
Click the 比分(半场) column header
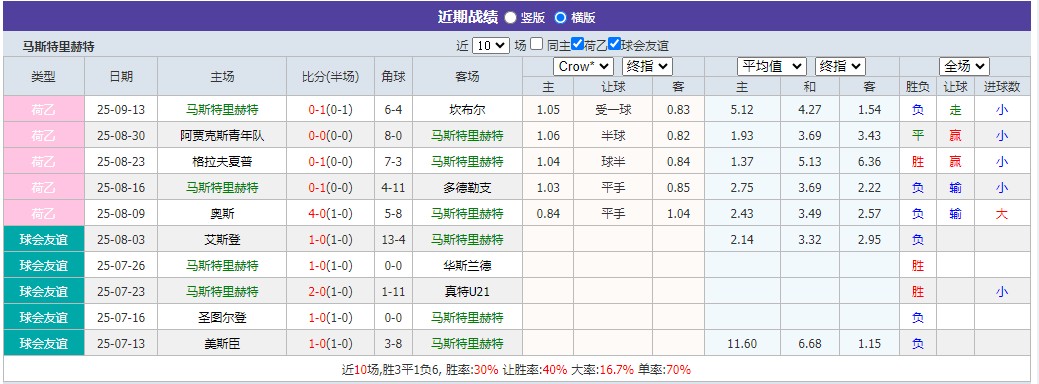coord(330,77)
